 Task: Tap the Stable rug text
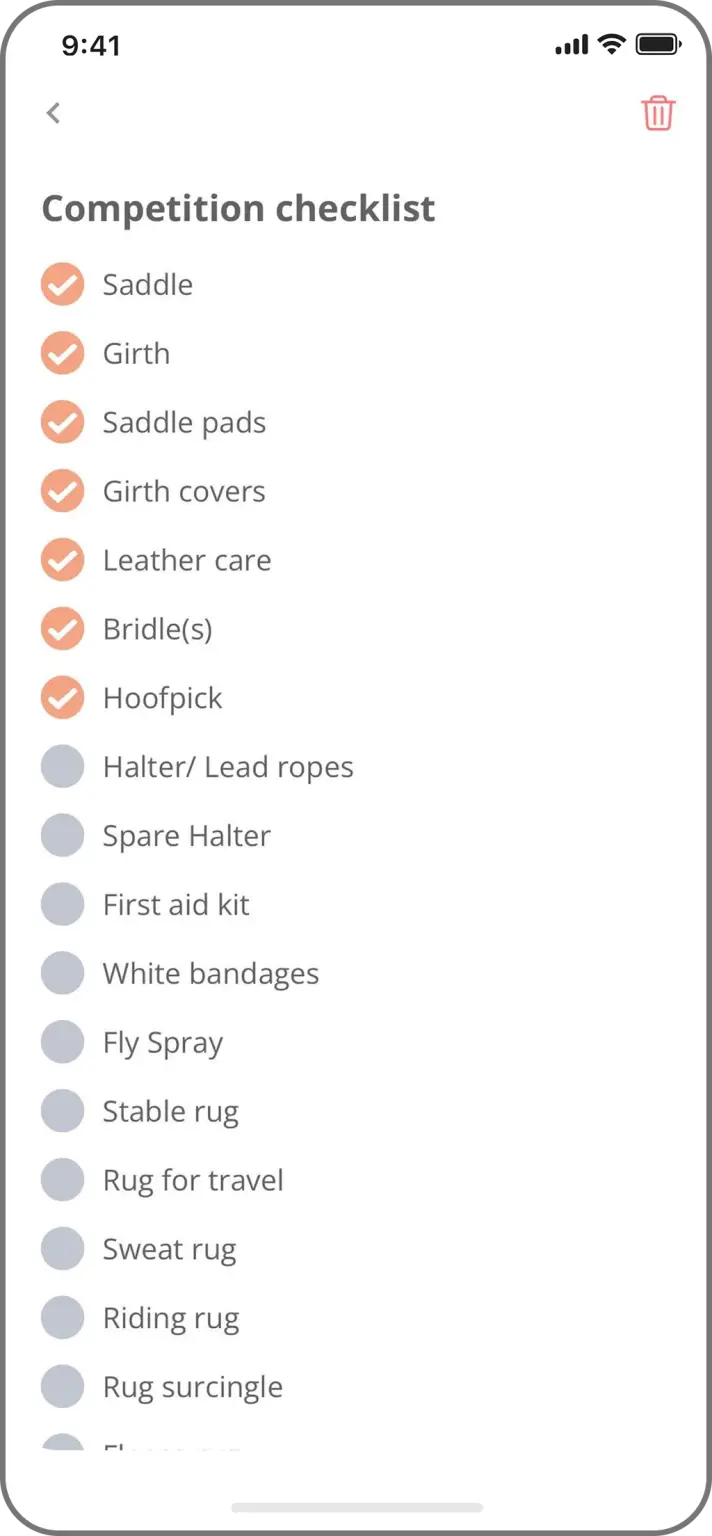(171, 1112)
